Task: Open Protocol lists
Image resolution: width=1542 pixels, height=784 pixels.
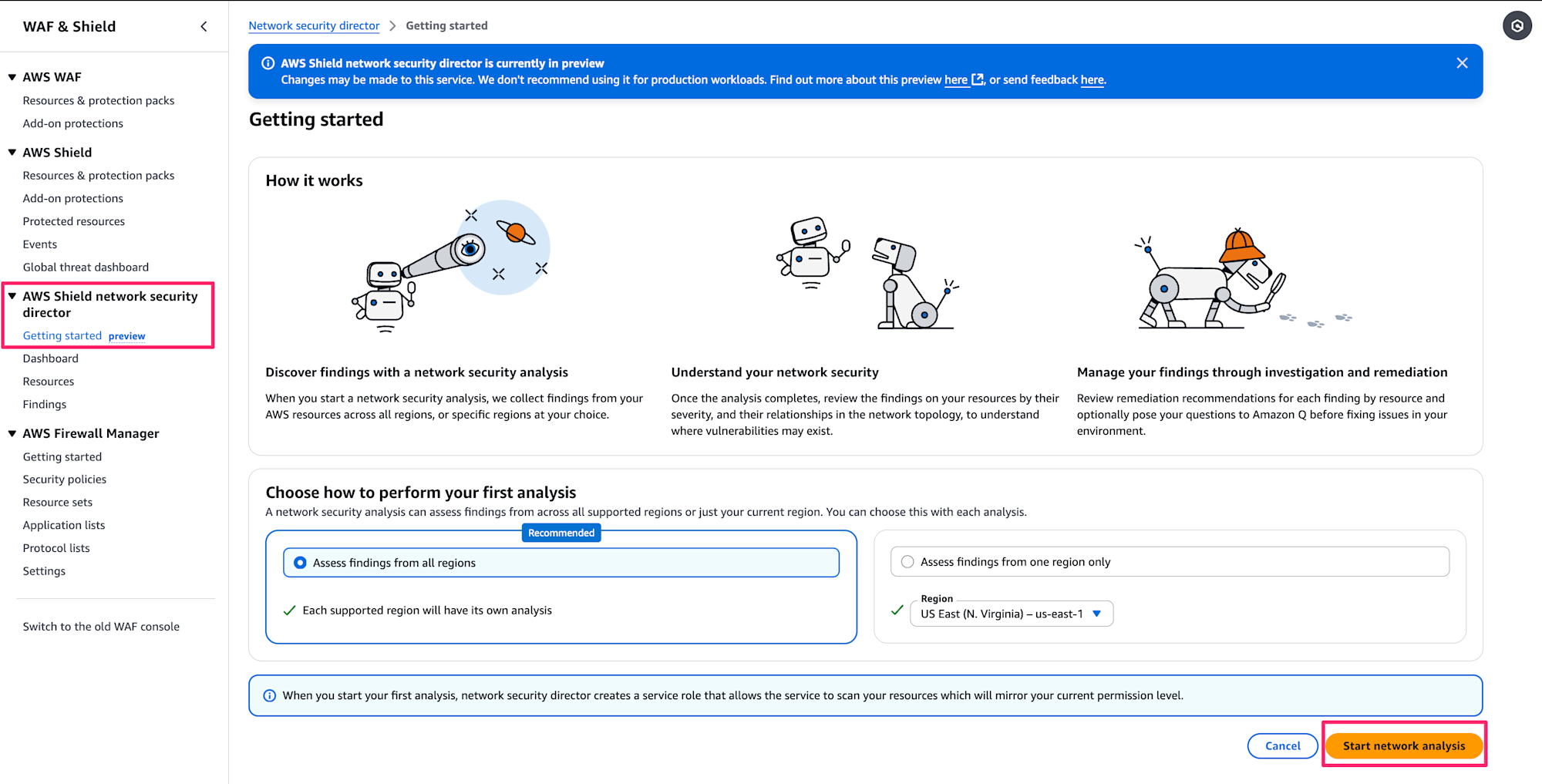Action: 56,548
